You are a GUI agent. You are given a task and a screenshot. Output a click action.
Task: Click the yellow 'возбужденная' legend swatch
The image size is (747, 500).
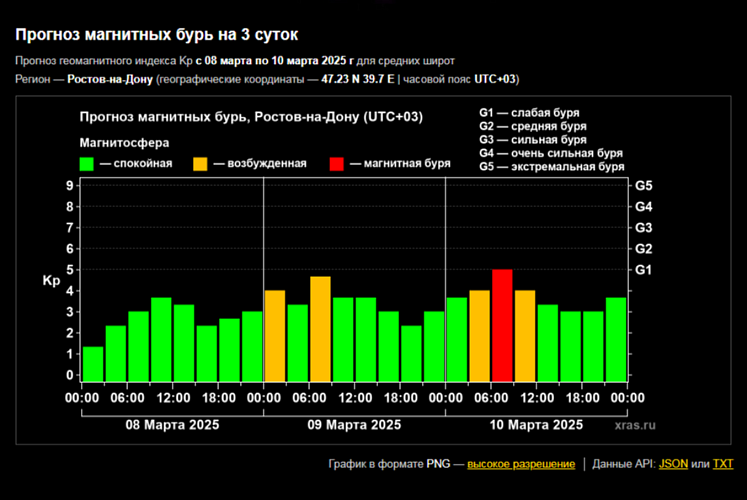pos(201,163)
